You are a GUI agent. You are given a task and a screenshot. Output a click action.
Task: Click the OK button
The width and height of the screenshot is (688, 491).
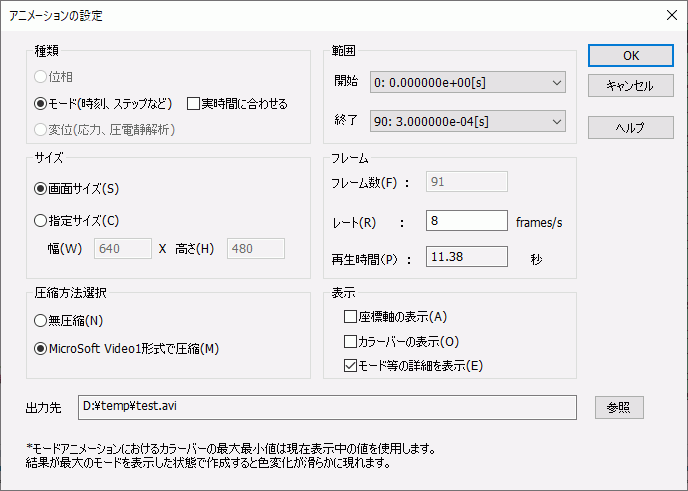[629, 56]
